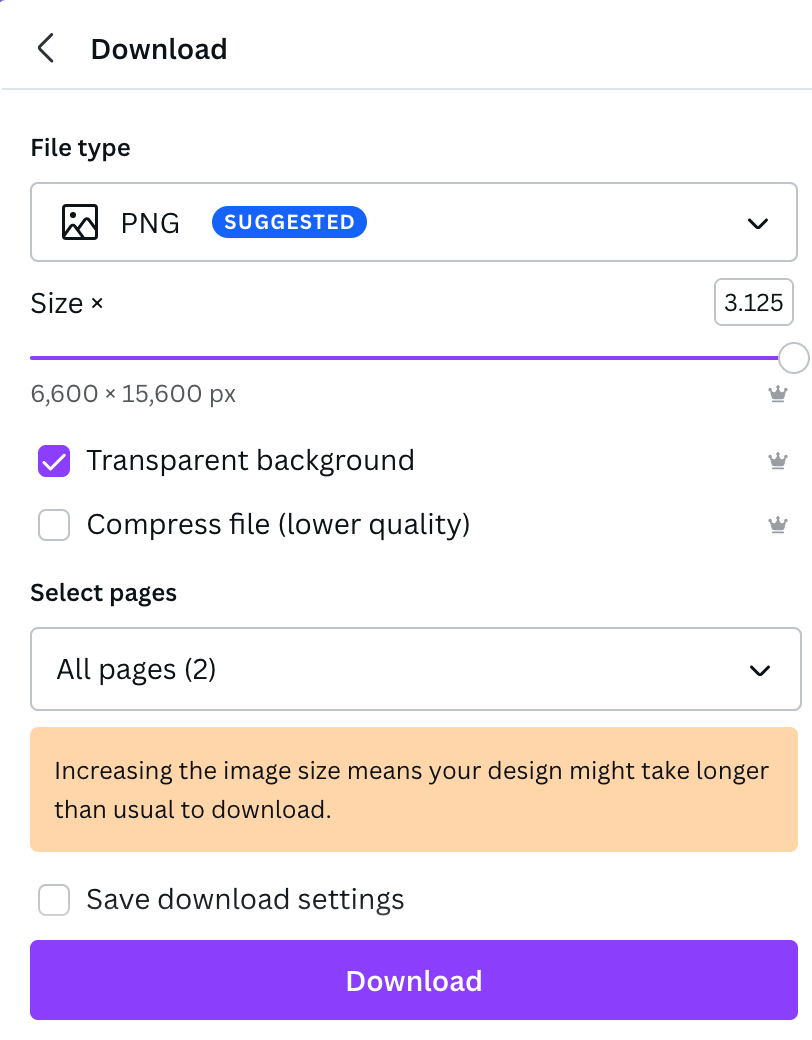The image size is (812, 1040).
Task: Click the crown icon next to Transparent background
Action: [778, 460]
